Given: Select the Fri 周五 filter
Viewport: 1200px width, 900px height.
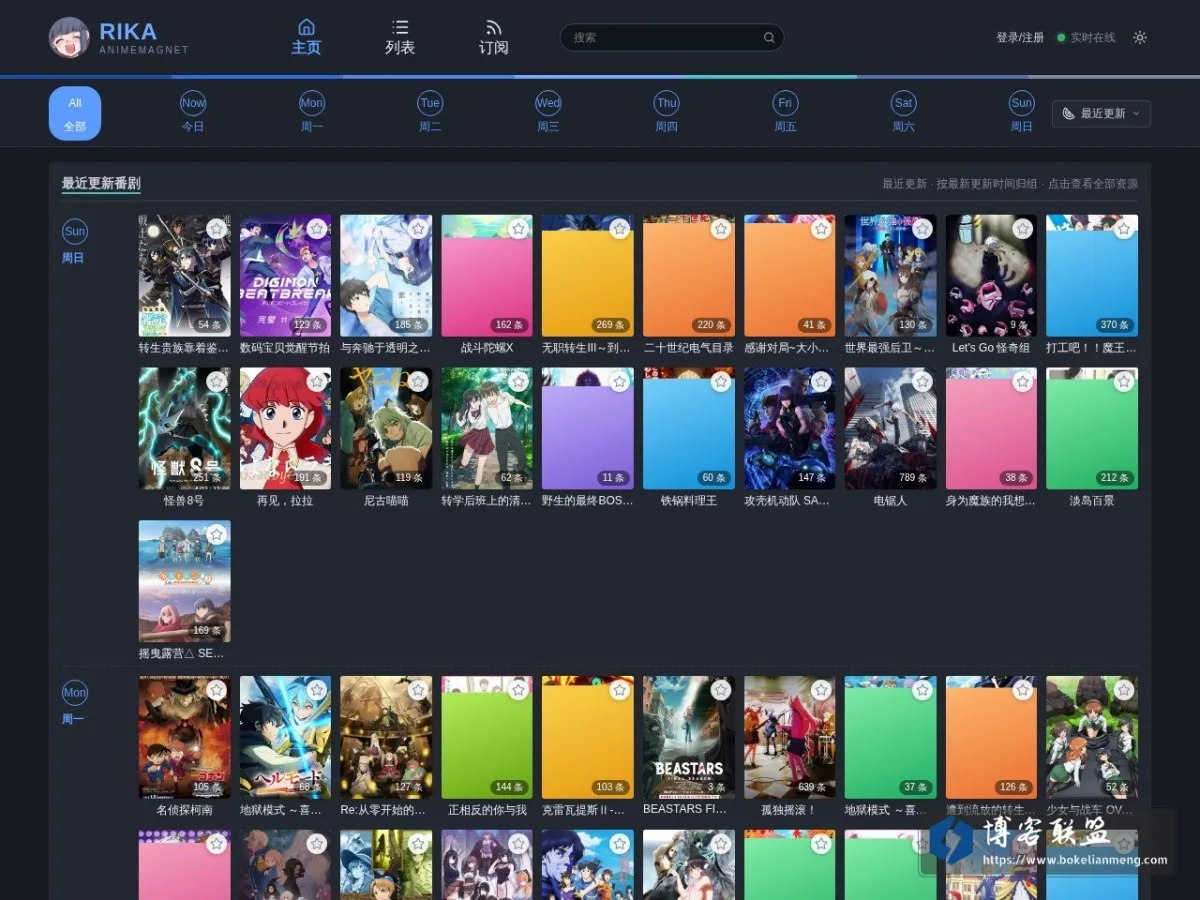Looking at the screenshot, I should click(785, 113).
